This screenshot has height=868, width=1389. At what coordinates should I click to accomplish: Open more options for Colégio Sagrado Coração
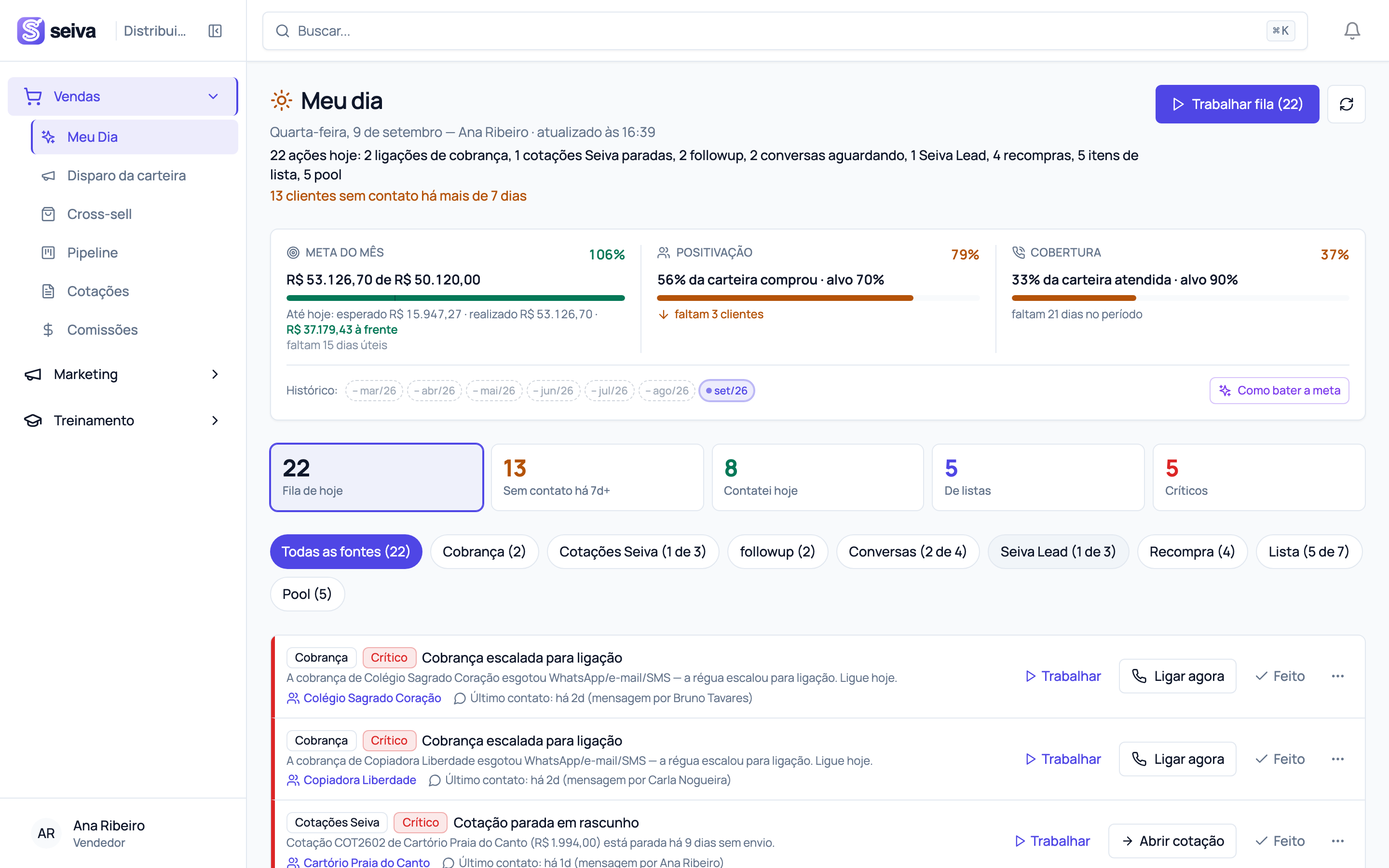coord(1337,676)
